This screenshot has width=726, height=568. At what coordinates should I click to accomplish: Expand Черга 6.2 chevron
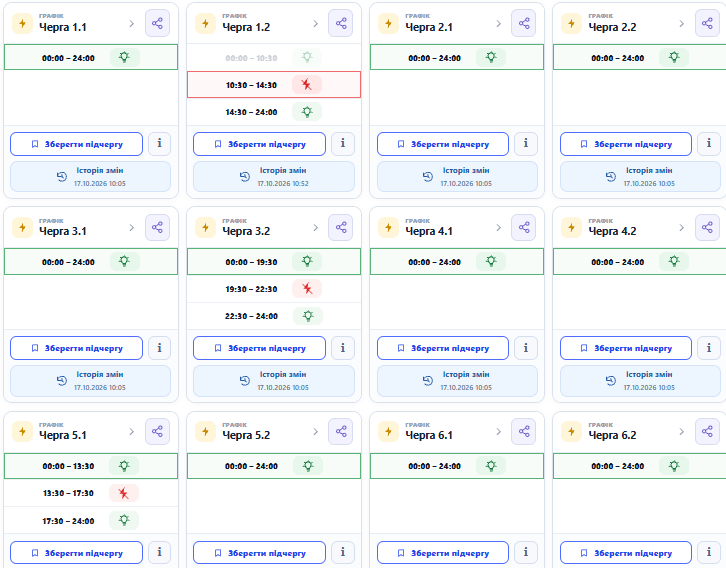coord(681,431)
